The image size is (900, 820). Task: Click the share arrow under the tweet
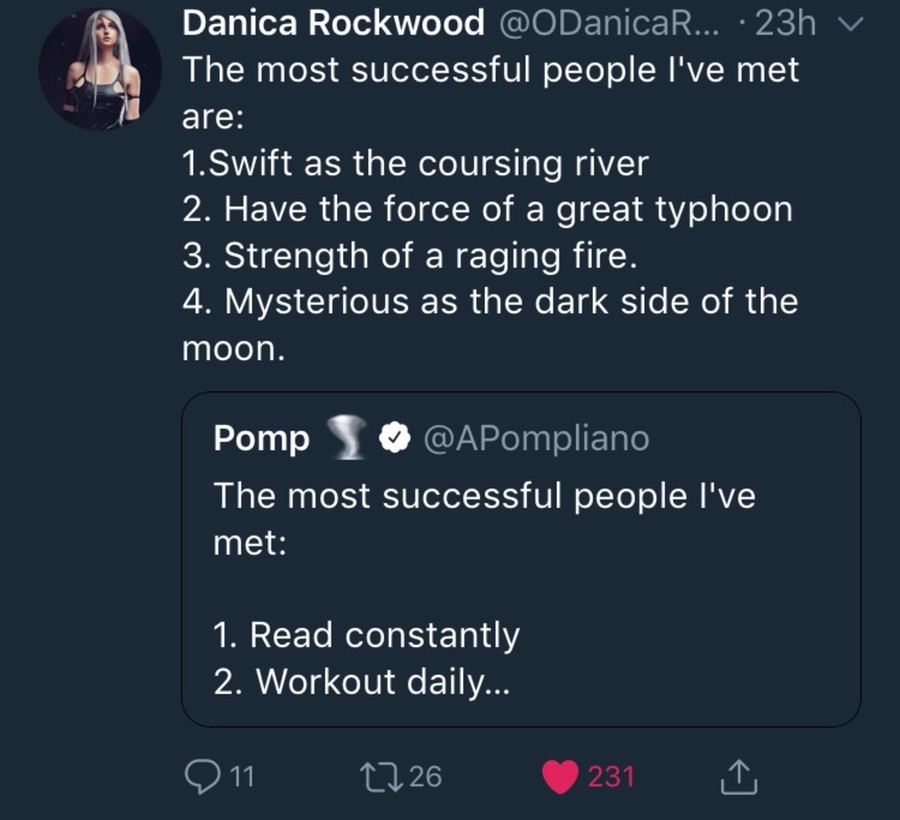[x=738, y=774]
